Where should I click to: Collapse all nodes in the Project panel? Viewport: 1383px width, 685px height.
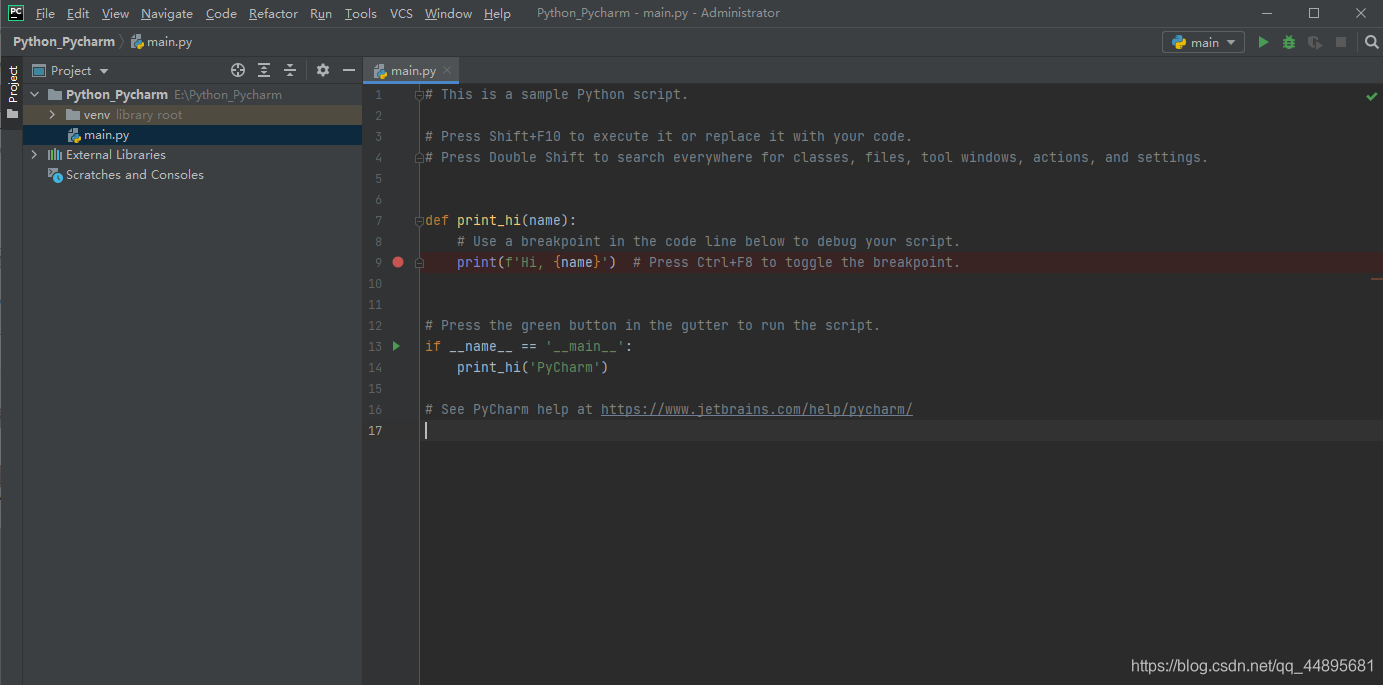pos(290,70)
